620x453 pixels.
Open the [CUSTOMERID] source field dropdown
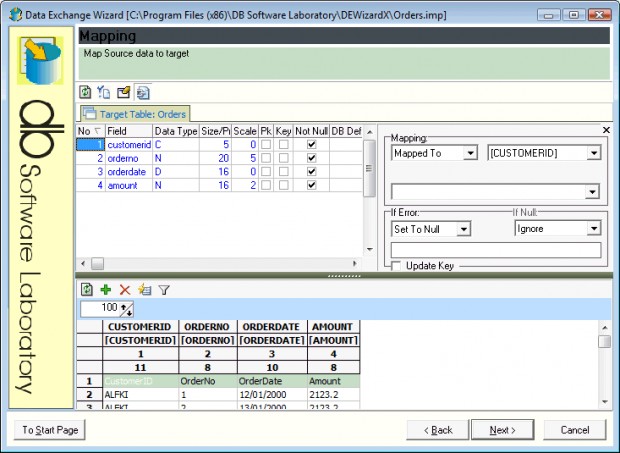point(594,153)
